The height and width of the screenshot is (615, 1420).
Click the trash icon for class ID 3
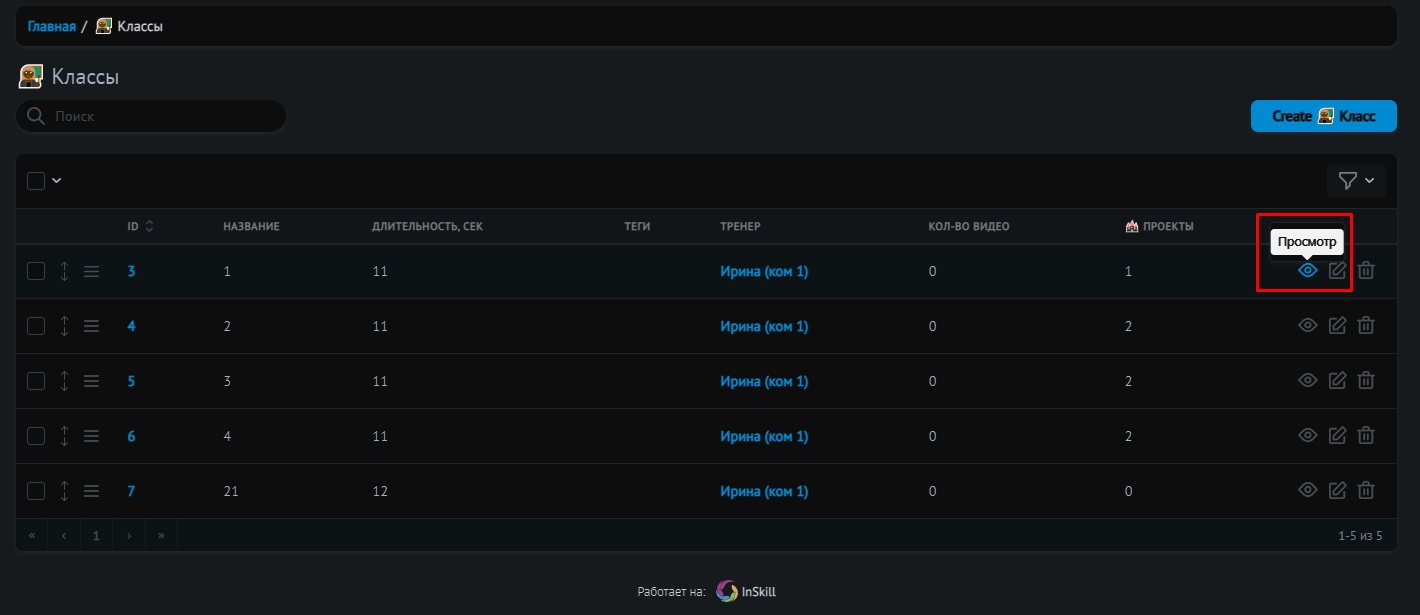1366,271
